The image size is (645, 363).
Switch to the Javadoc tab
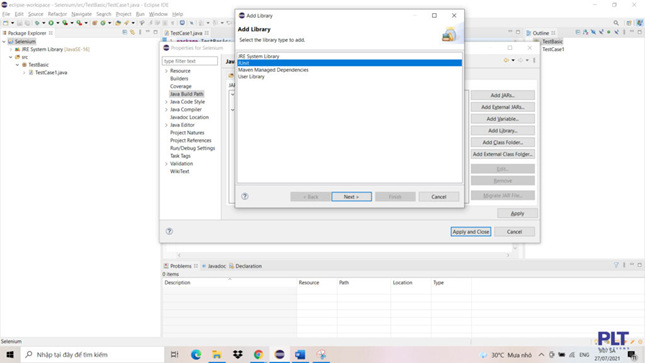coord(213,266)
